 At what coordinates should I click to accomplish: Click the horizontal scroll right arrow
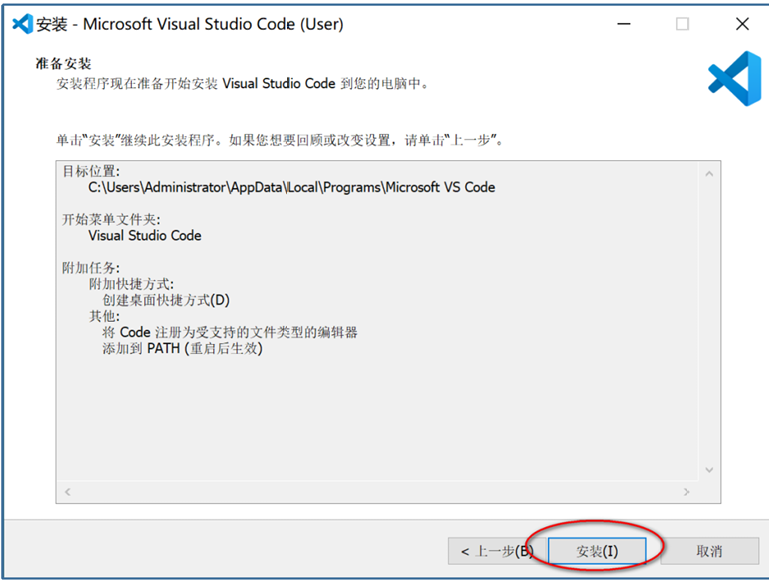686,491
